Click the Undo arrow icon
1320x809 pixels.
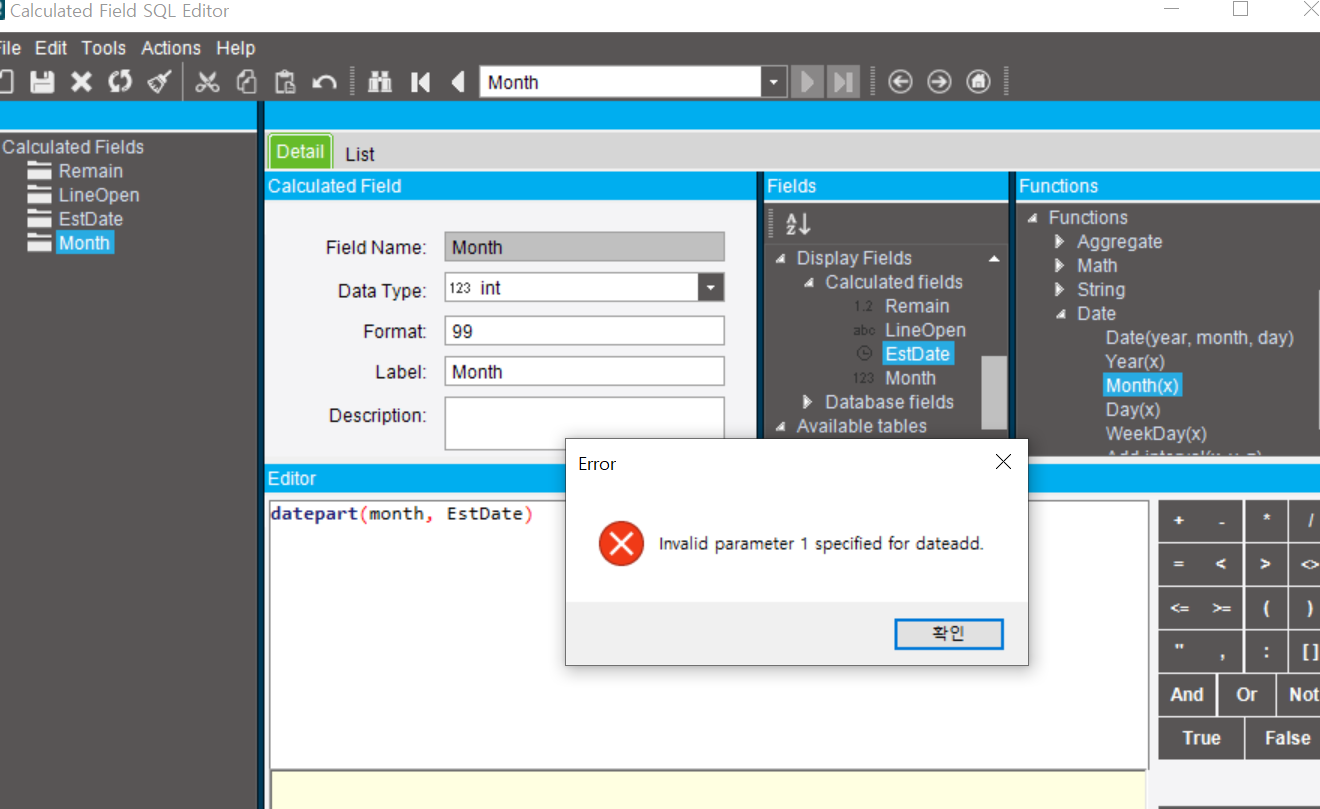click(x=324, y=82)
